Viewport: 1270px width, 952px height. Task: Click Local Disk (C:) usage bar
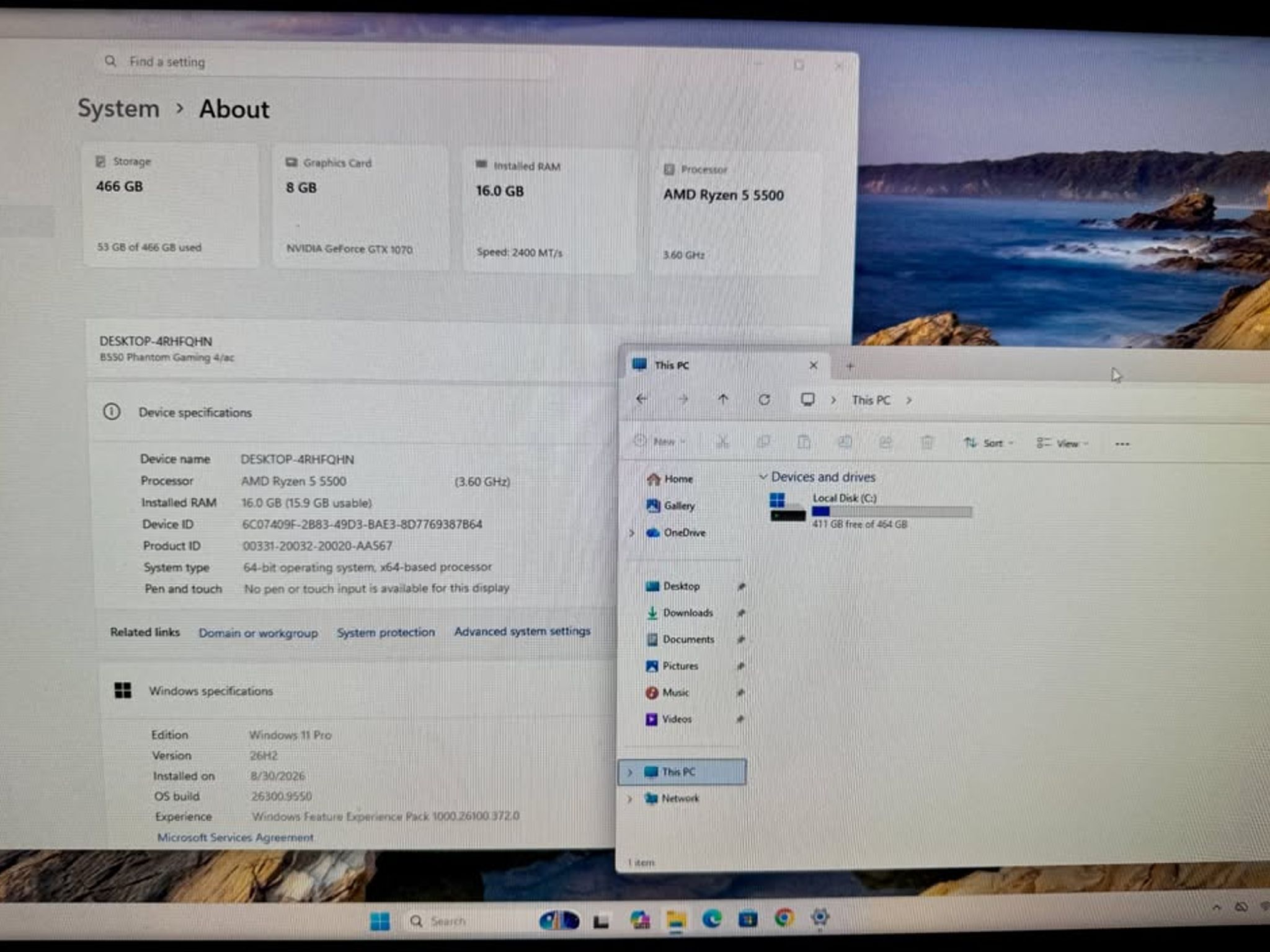pyautogui.click(x=892, y=511)
